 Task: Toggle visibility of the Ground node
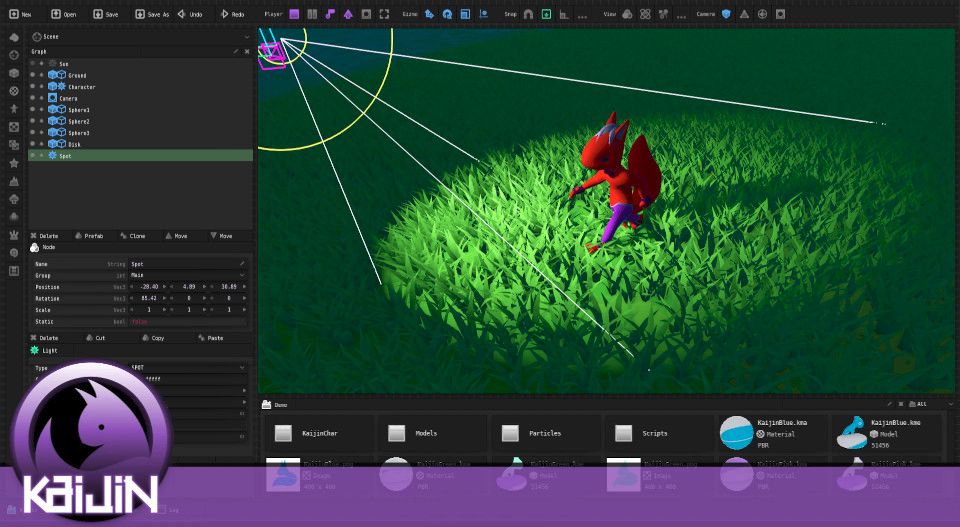[x=32, y=75]
